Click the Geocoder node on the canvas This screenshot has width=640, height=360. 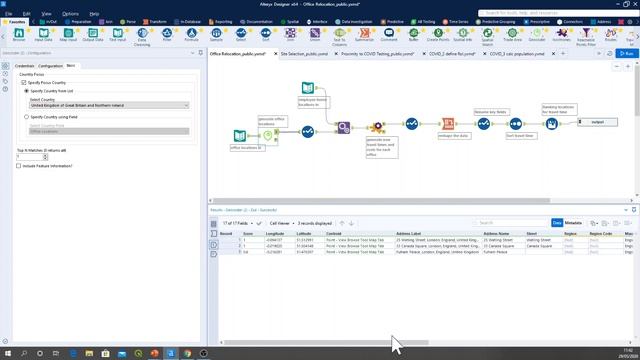(x=268, y=136)
